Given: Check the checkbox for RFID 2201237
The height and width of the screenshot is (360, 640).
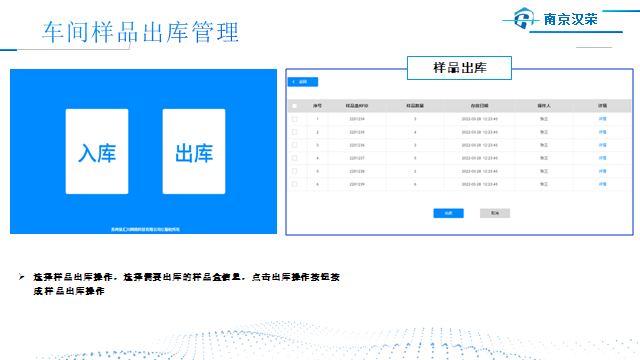Looking at the screenshot, I should [294, 158].
